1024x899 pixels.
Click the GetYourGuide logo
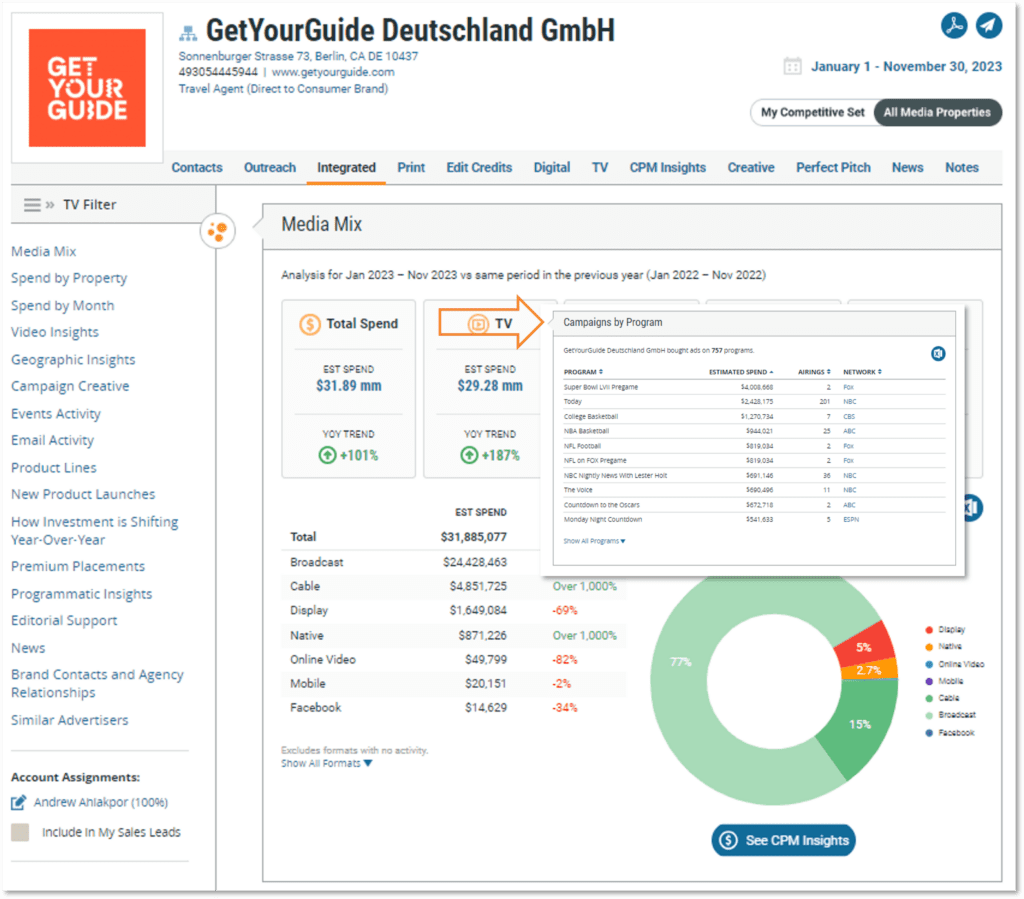87,87
